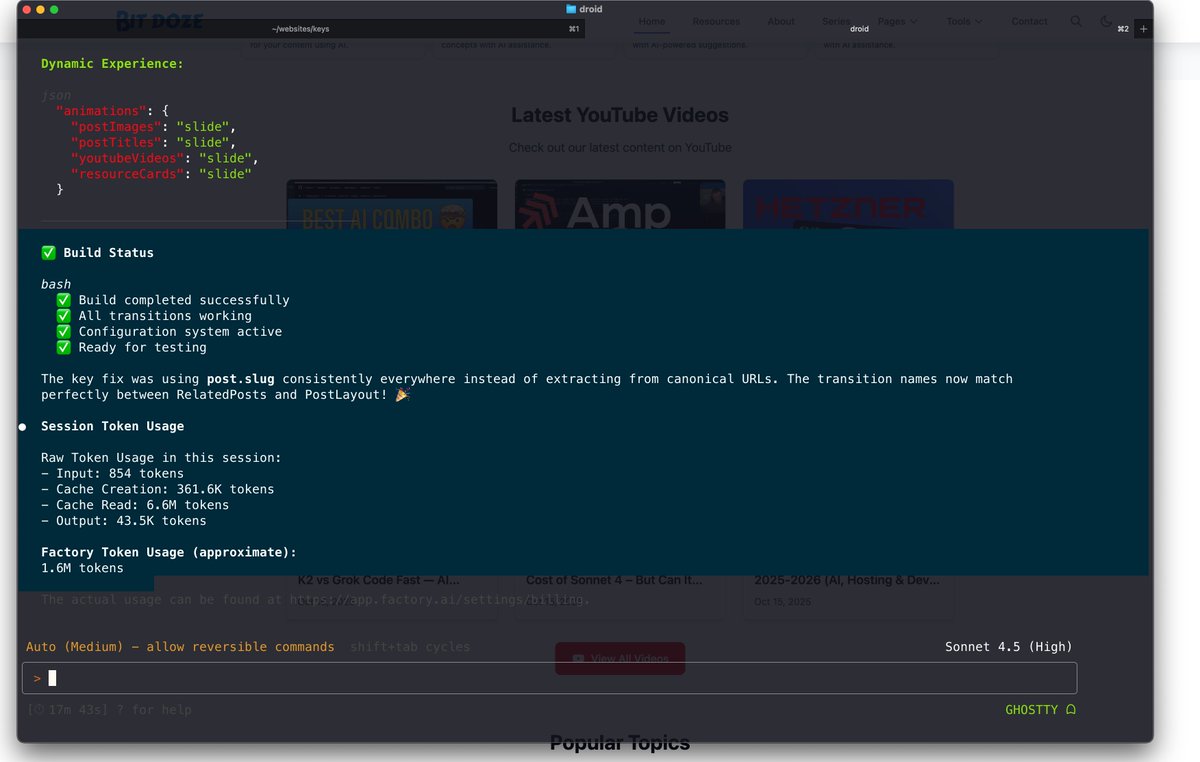Click the check beside All transitions working
The width and height of the screenshot is (1200, 762).
64,316
